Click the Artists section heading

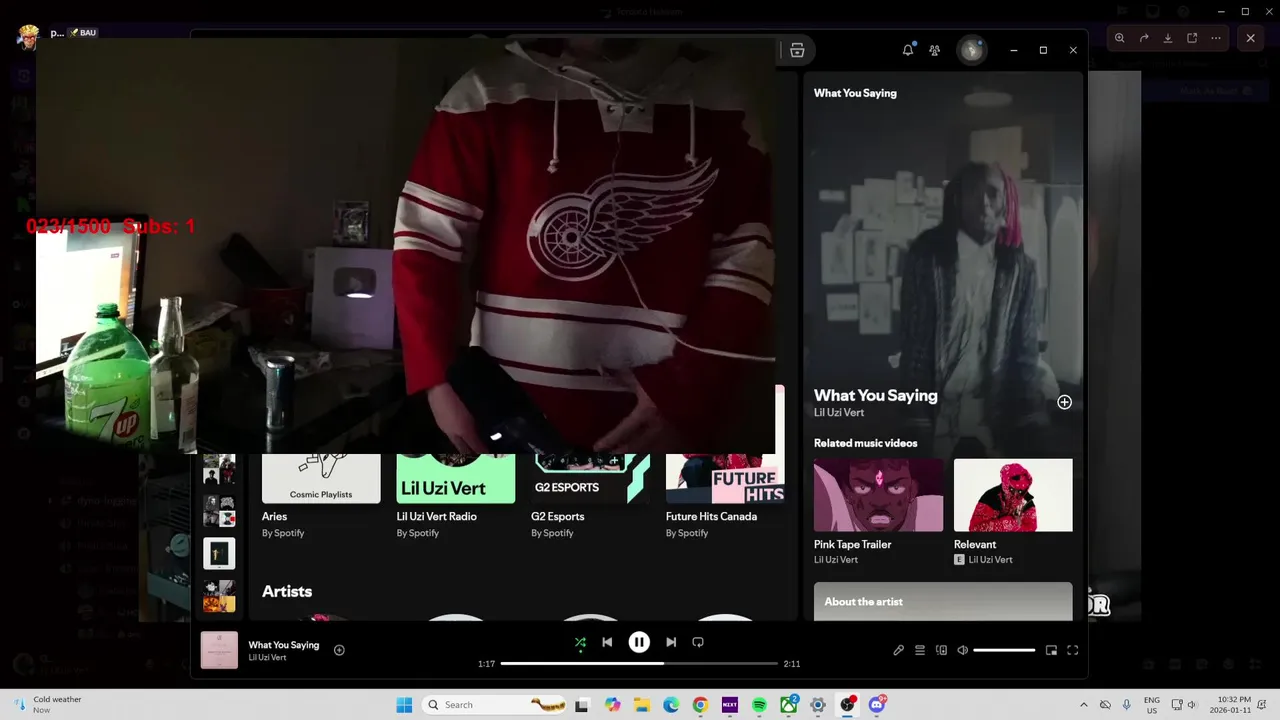coord(287,591)
